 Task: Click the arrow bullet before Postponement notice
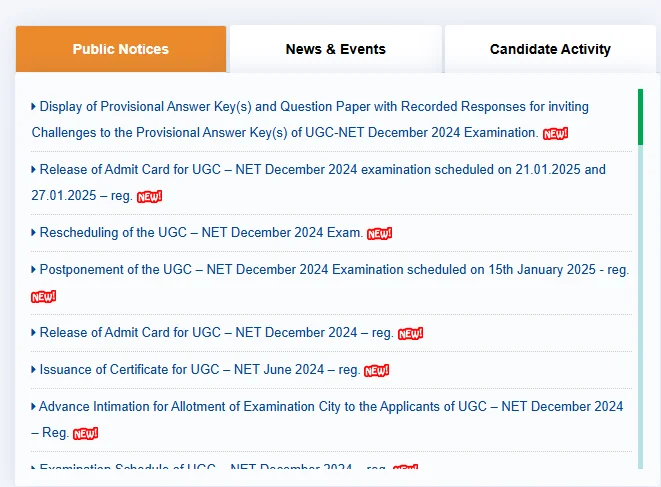click(34, 270)
